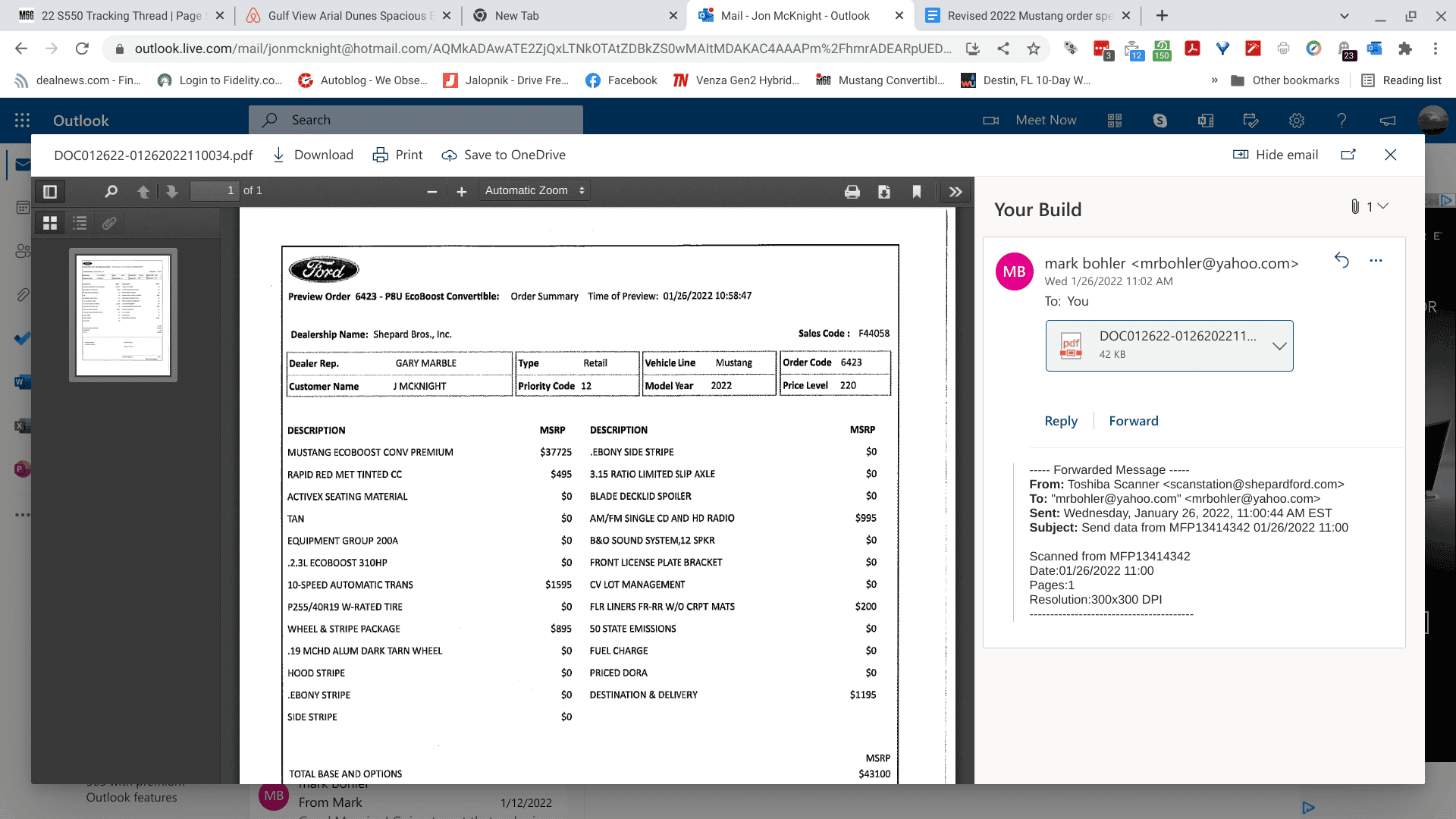Image resolution: width=1456 pixels, height=819 pixels.
Task: Click the reply arrow icon on the email
Action: tap(1341, 260)
